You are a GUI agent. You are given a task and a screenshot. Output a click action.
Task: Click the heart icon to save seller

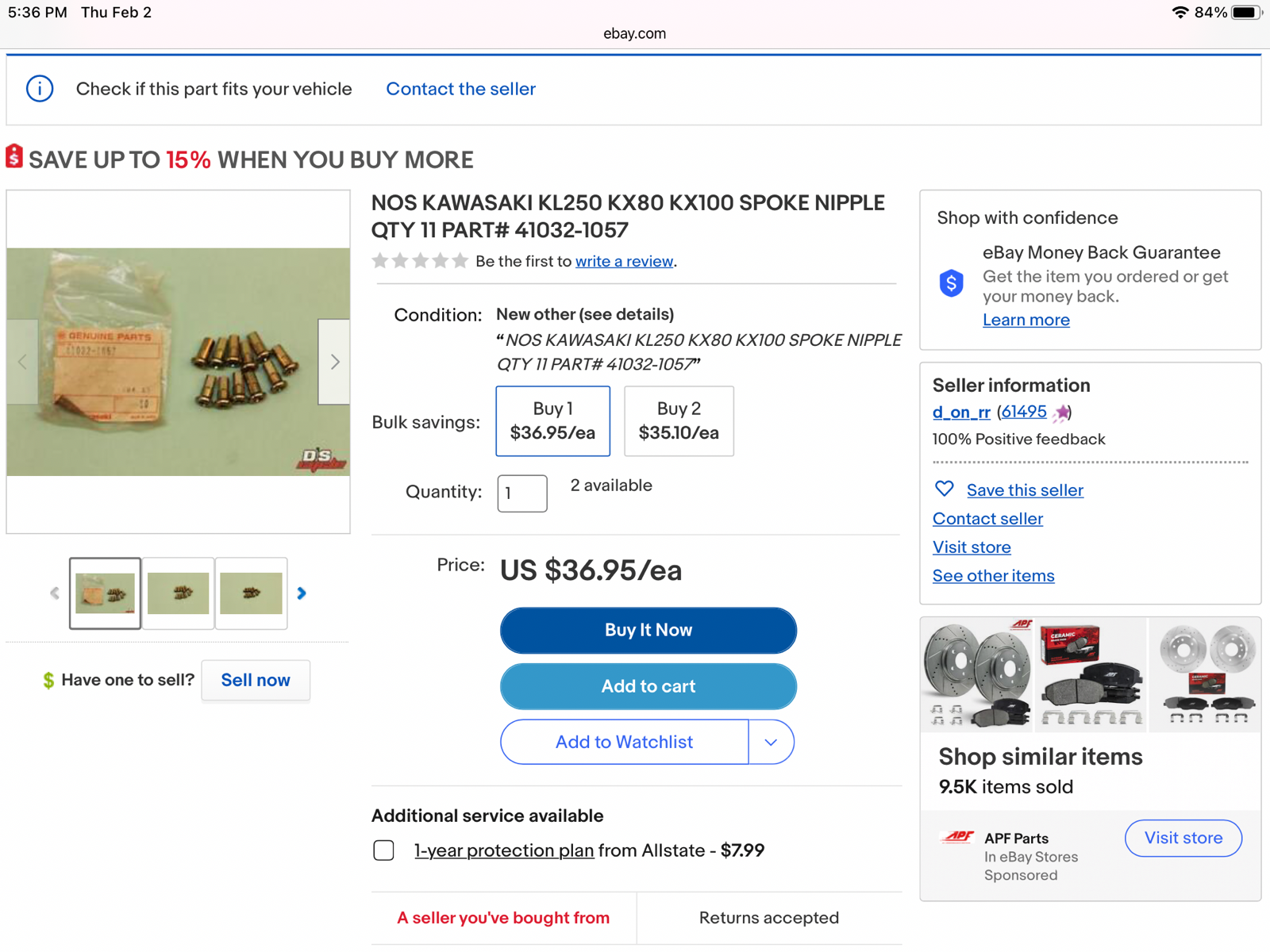click(944, 489)
